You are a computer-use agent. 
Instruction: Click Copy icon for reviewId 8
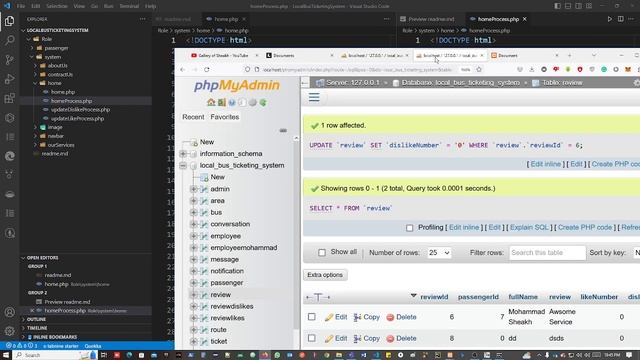(358, 338)
